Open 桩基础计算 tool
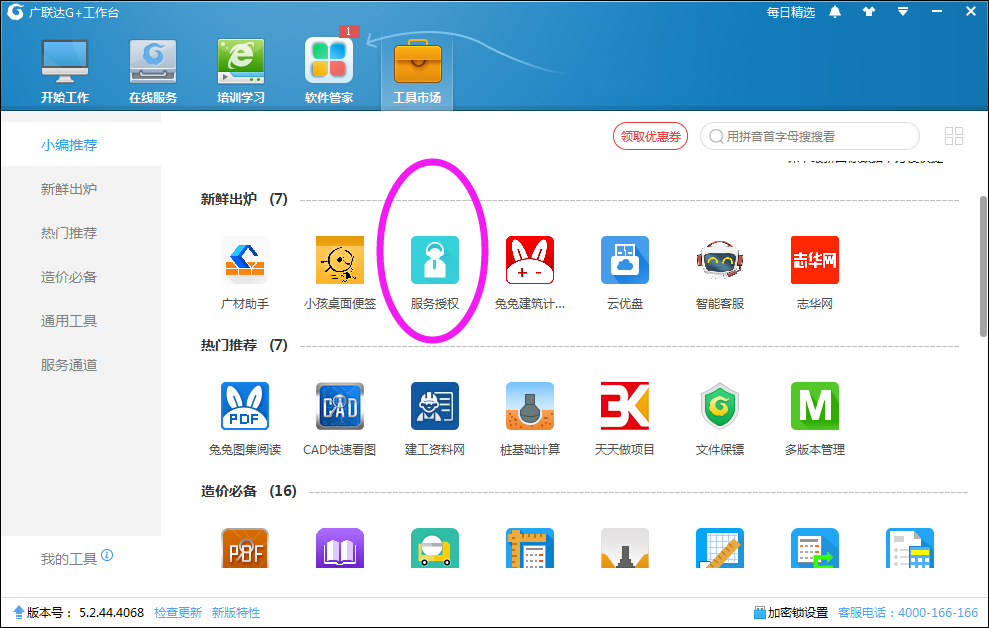The width and height of the screenshot is (989, 628). 530,406
